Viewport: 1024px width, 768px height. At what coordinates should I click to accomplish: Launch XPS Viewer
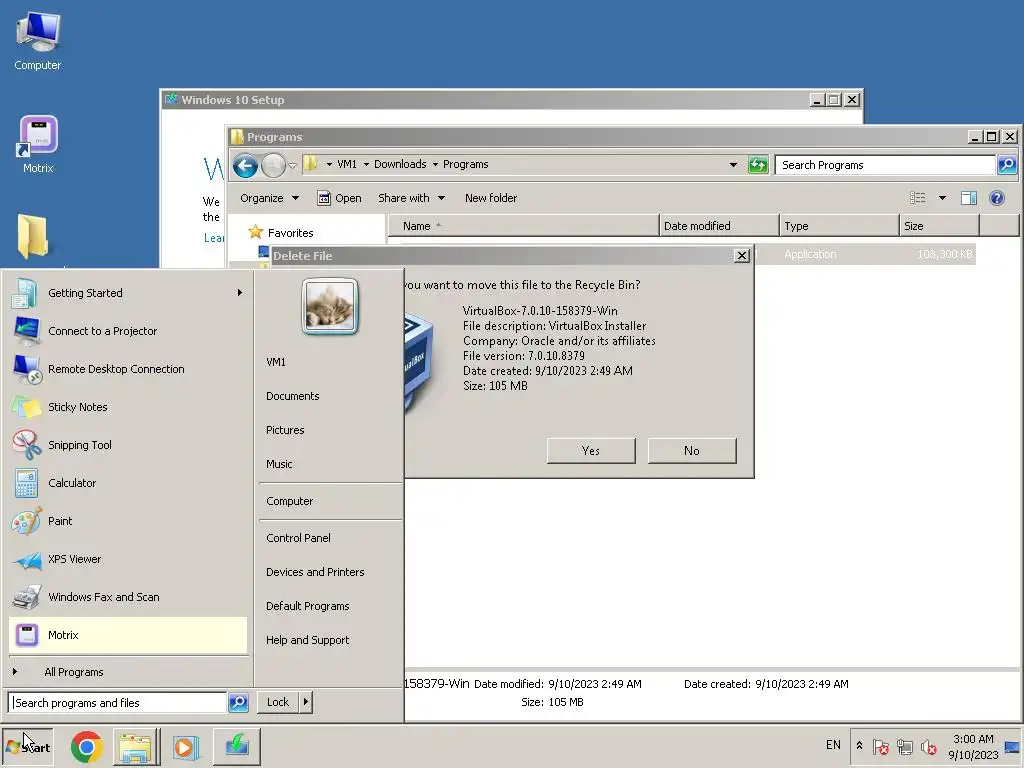coord(128,559)
